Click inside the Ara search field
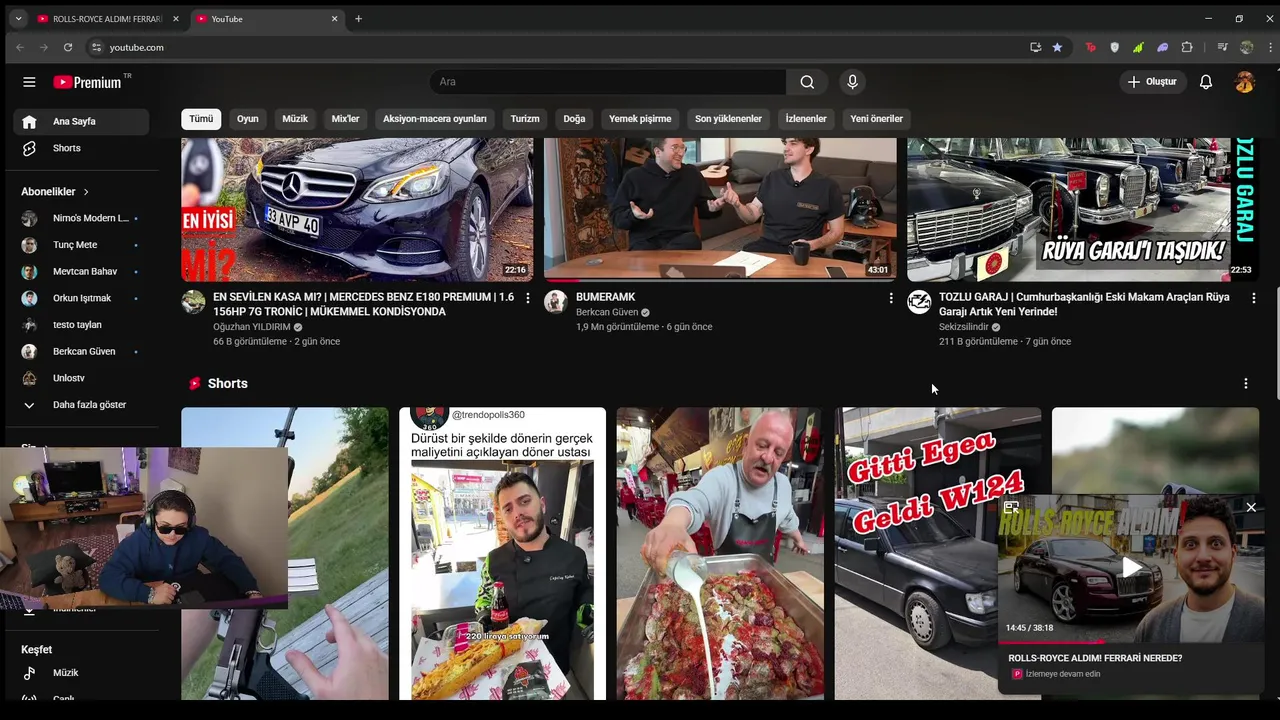Viewport: 1280px width, 720px height. click(x=608, y=82)
